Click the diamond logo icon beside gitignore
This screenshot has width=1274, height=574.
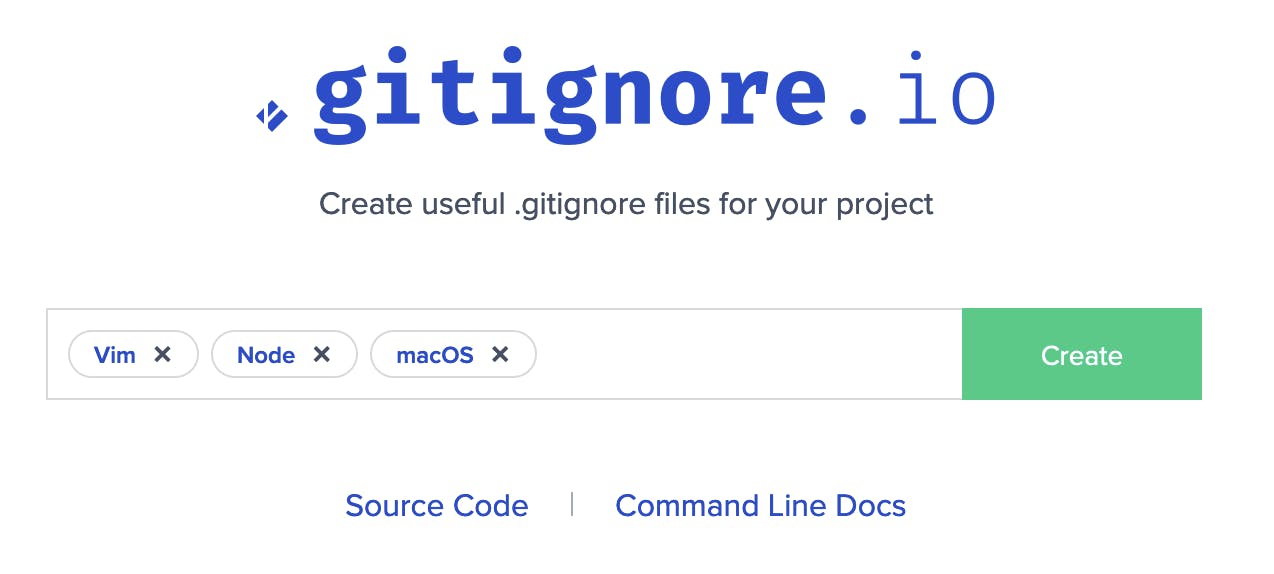click(272, 116)
